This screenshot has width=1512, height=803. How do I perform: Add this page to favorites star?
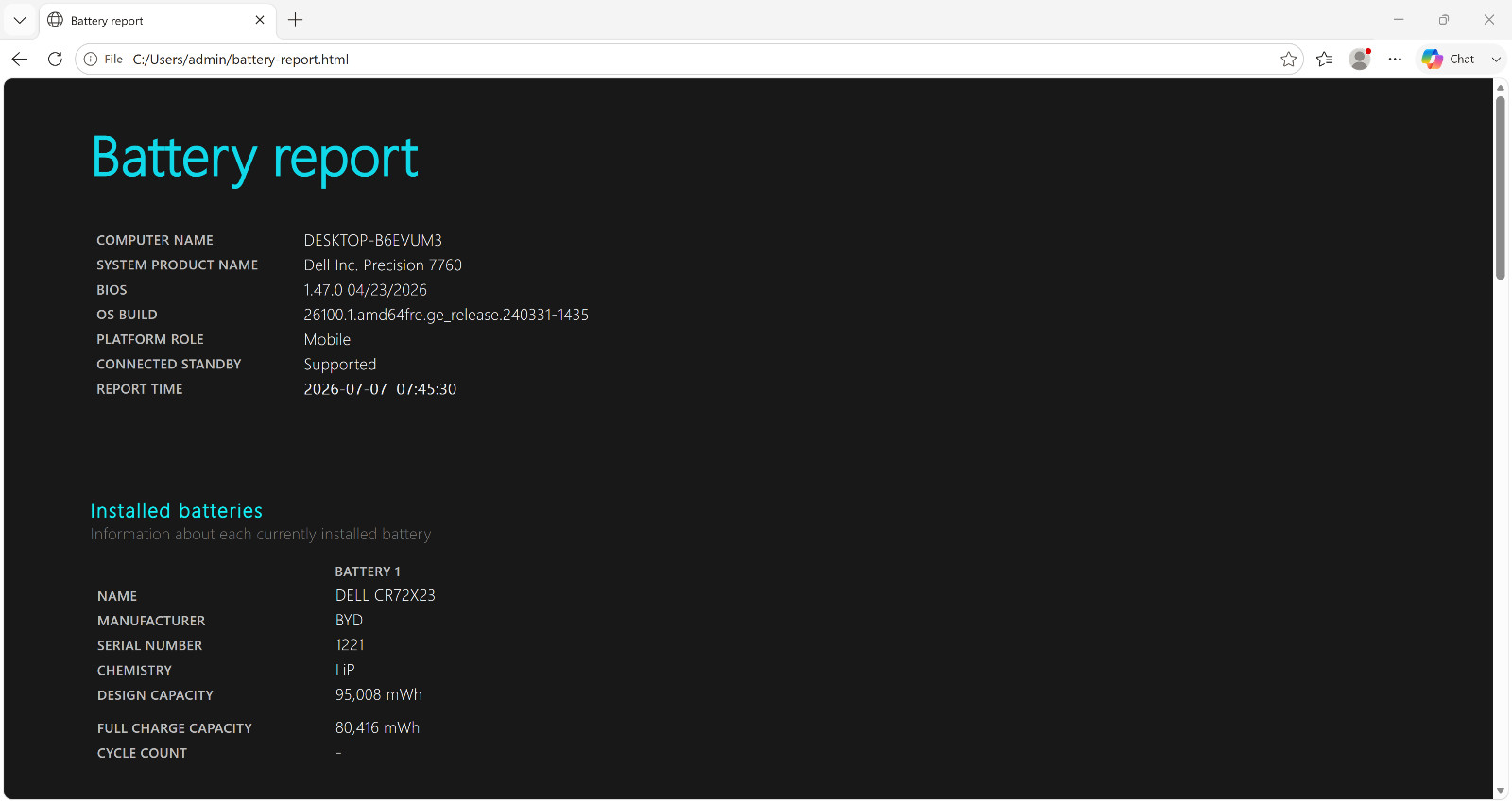[x=1288, y=59]
